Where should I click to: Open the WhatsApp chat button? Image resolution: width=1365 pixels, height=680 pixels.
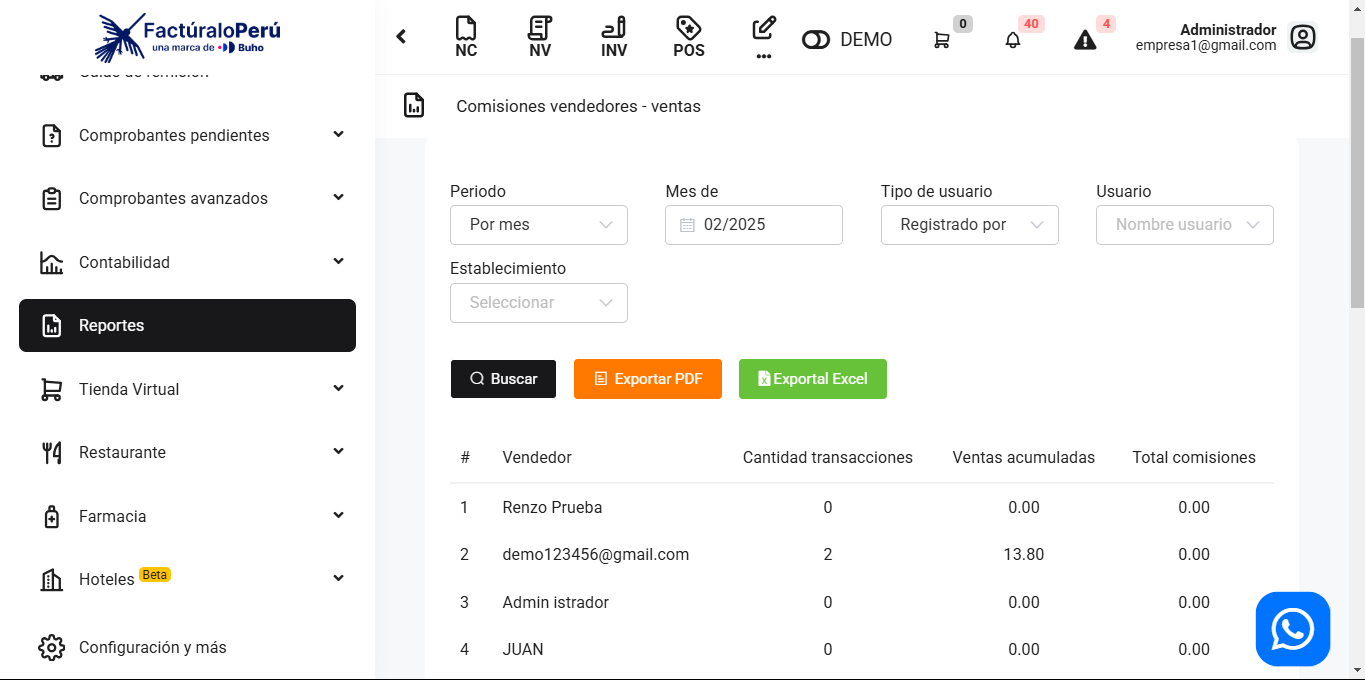[x=1292, y=629]
